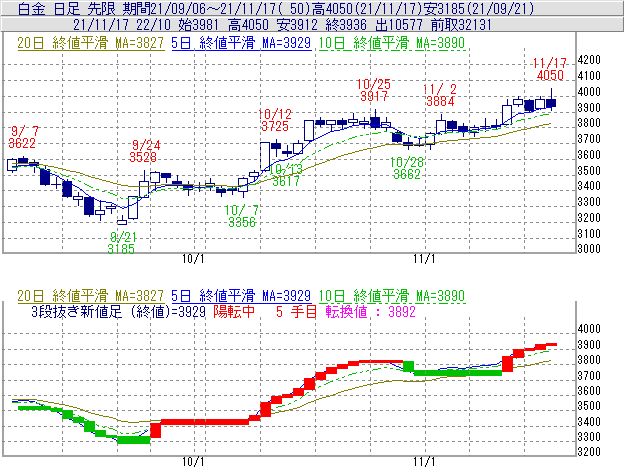Click the 11/1 date label under lower chart
Viewport: 624px width, 475px height.
424,462
